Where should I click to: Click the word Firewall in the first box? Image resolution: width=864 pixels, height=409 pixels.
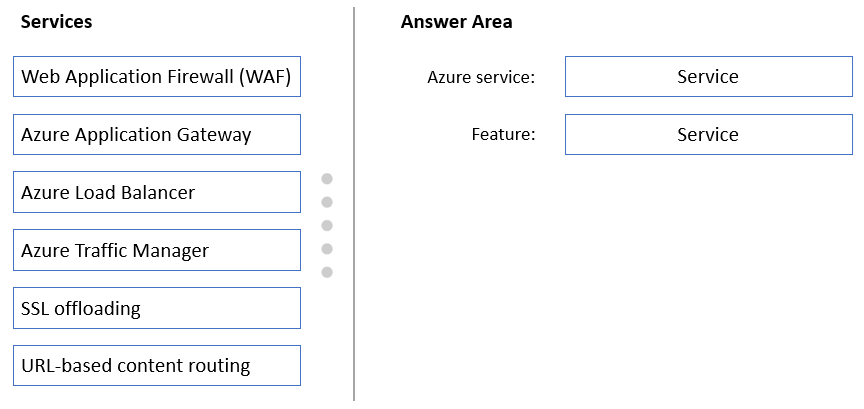[201, 76]
